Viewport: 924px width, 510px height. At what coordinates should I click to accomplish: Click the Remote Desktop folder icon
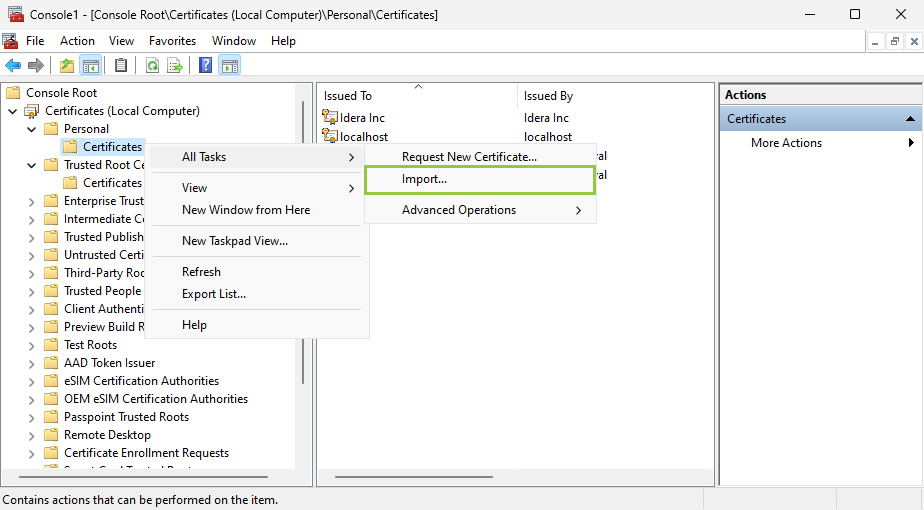coord(51,435)
